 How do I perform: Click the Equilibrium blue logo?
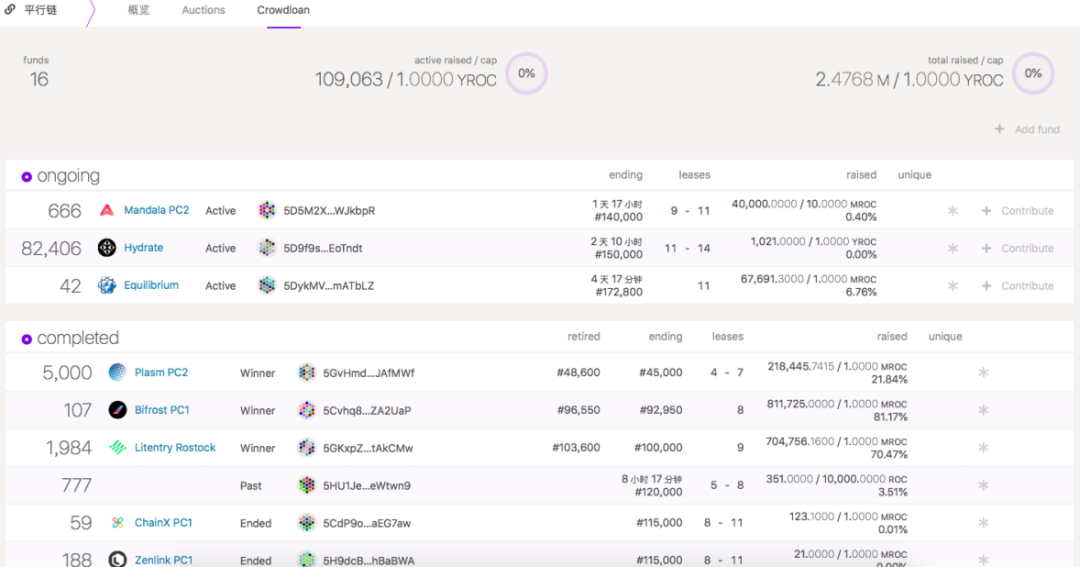point(107,285)
